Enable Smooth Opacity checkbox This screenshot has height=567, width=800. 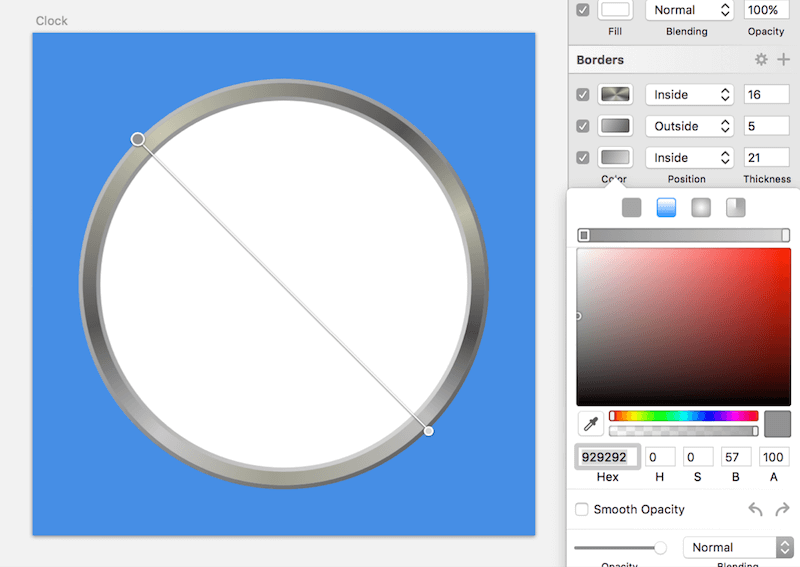pos(582,509)
